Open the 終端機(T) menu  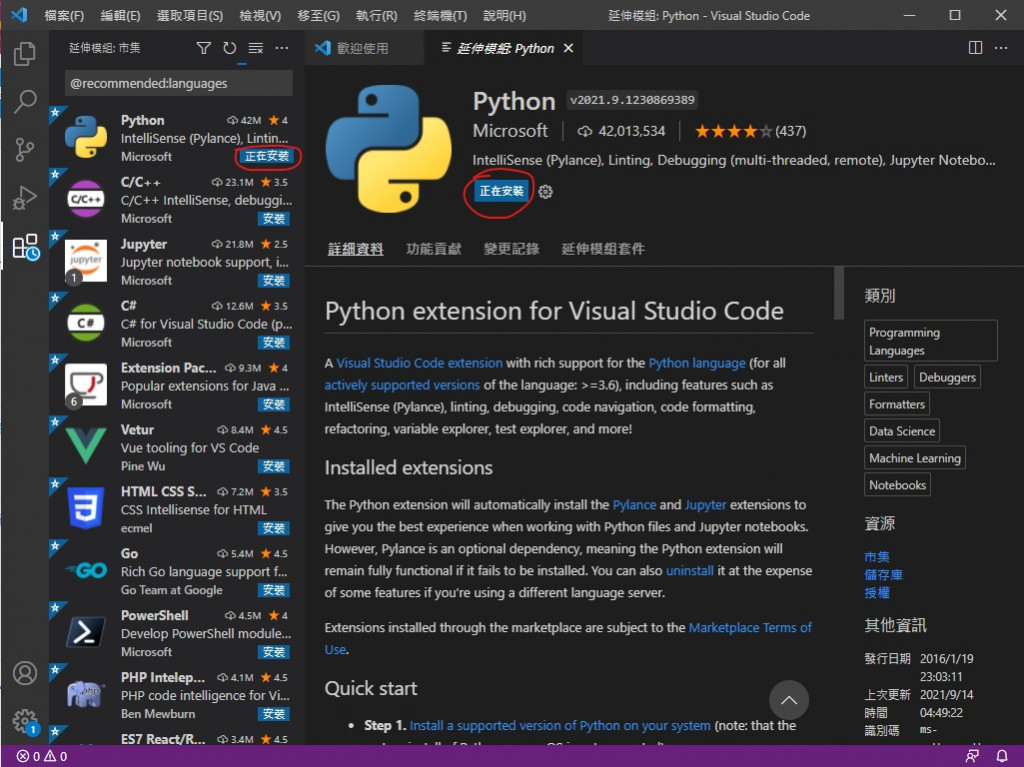441,15
